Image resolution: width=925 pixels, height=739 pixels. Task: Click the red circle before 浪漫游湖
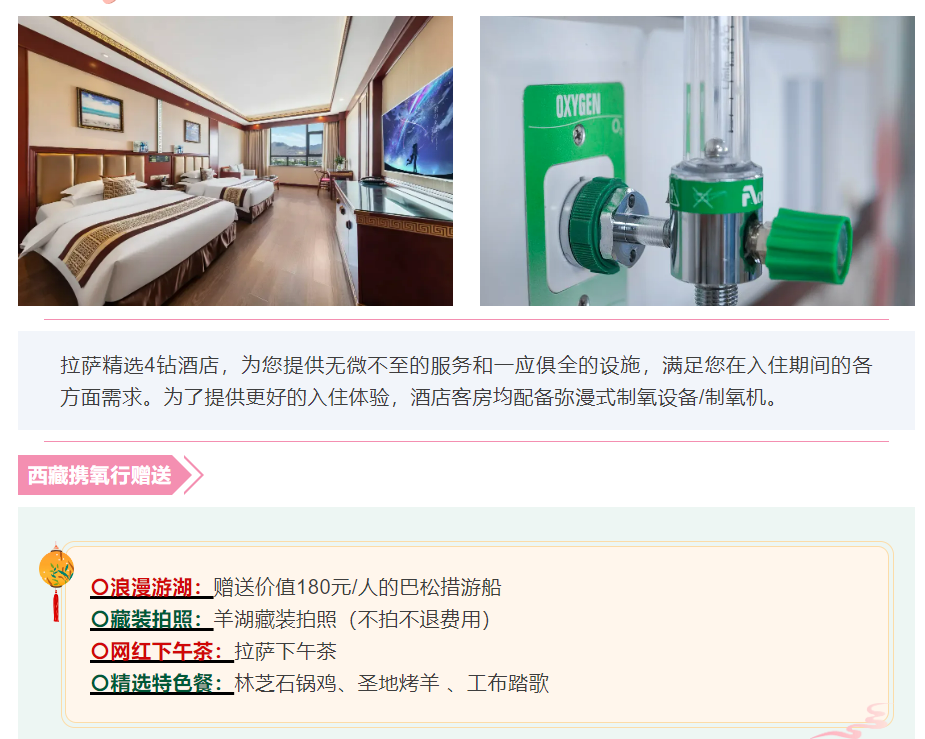click(x=99, y=587)
